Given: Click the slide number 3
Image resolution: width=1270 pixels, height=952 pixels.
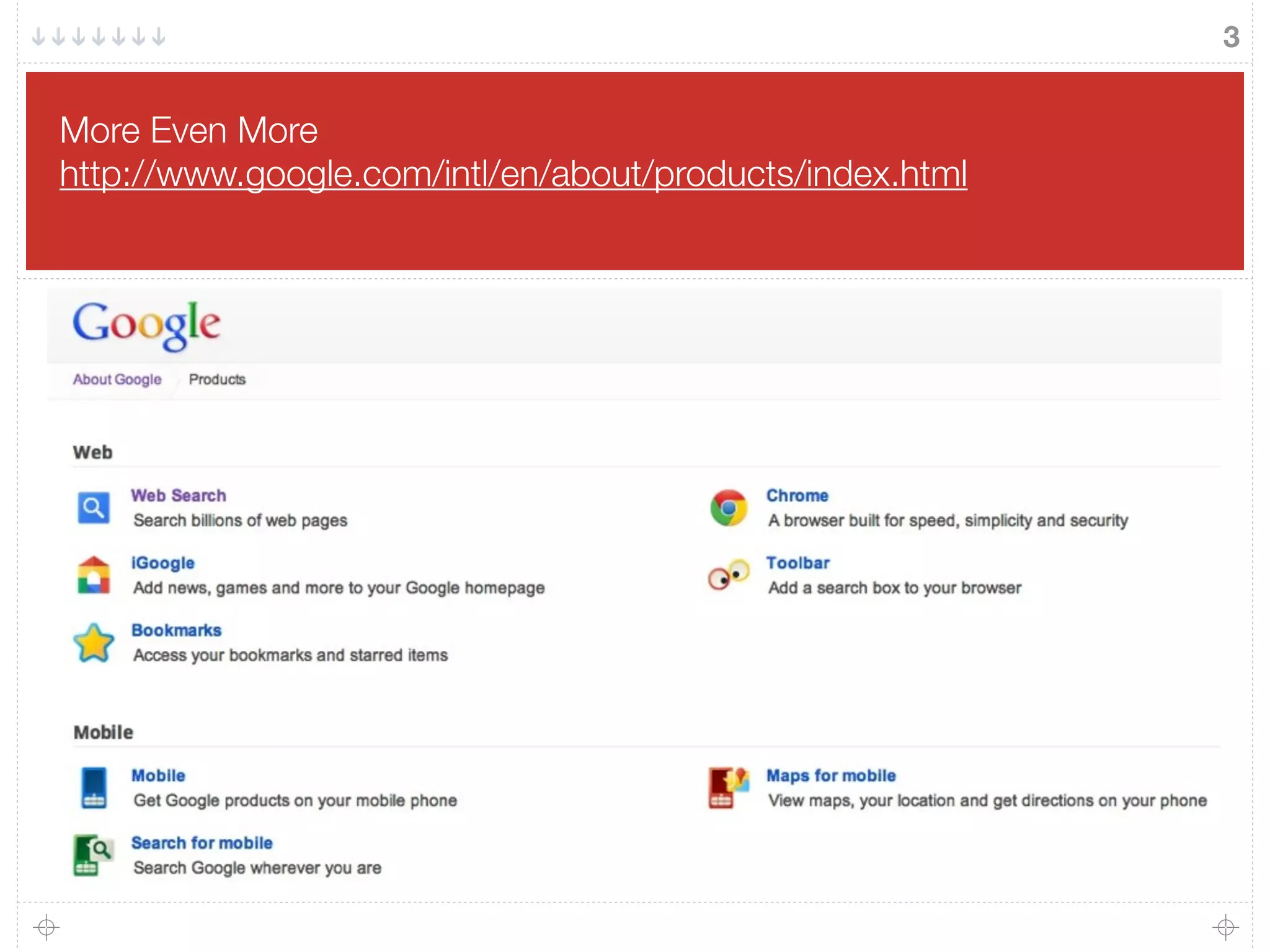Looking at the screenshot, I should (x=1231, y=37).
